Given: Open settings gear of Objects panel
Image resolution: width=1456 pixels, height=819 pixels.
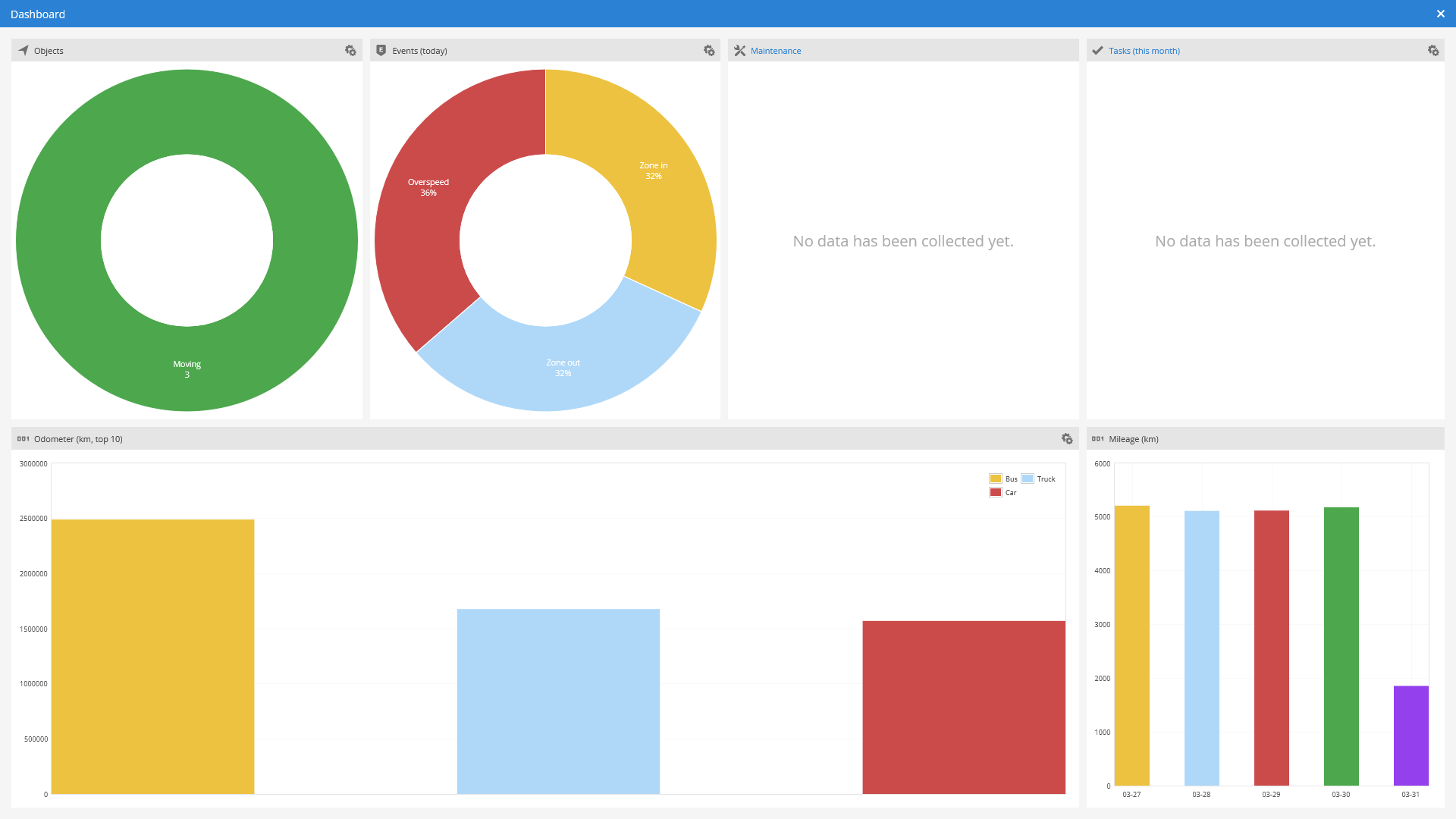Looking at the screenshot, I should 350,51.
